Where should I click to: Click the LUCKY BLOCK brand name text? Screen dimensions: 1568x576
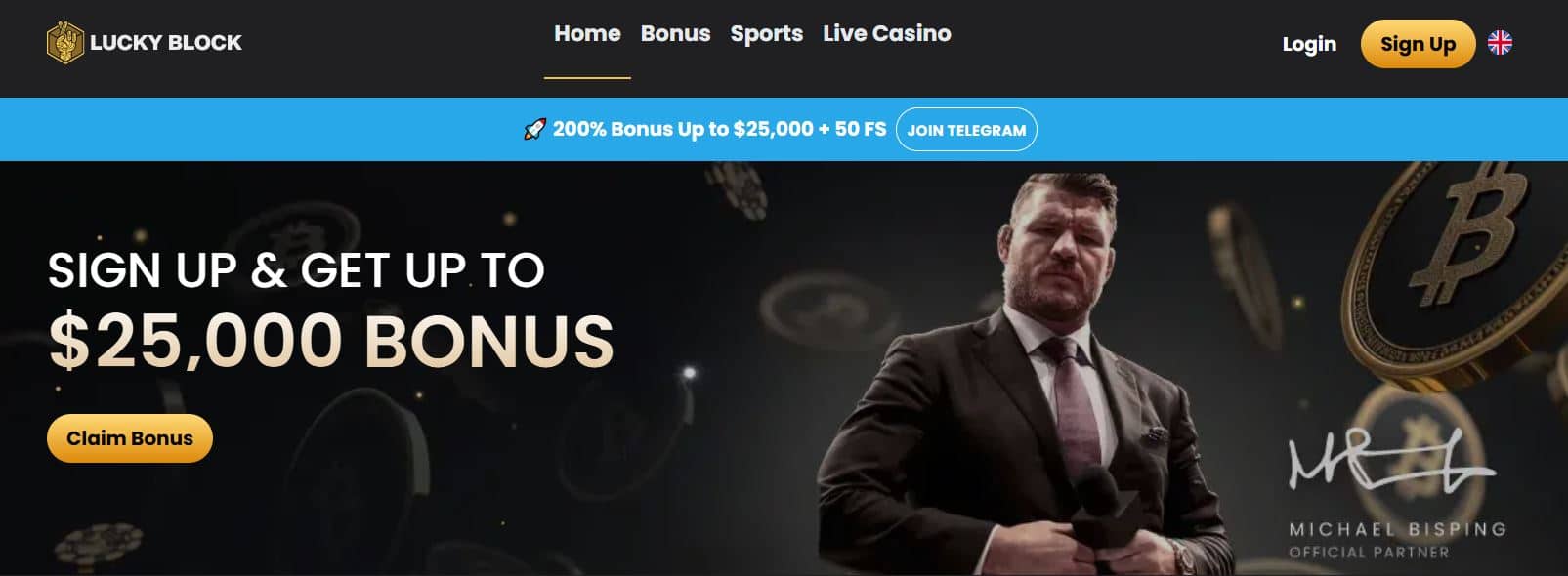(166, 43)
